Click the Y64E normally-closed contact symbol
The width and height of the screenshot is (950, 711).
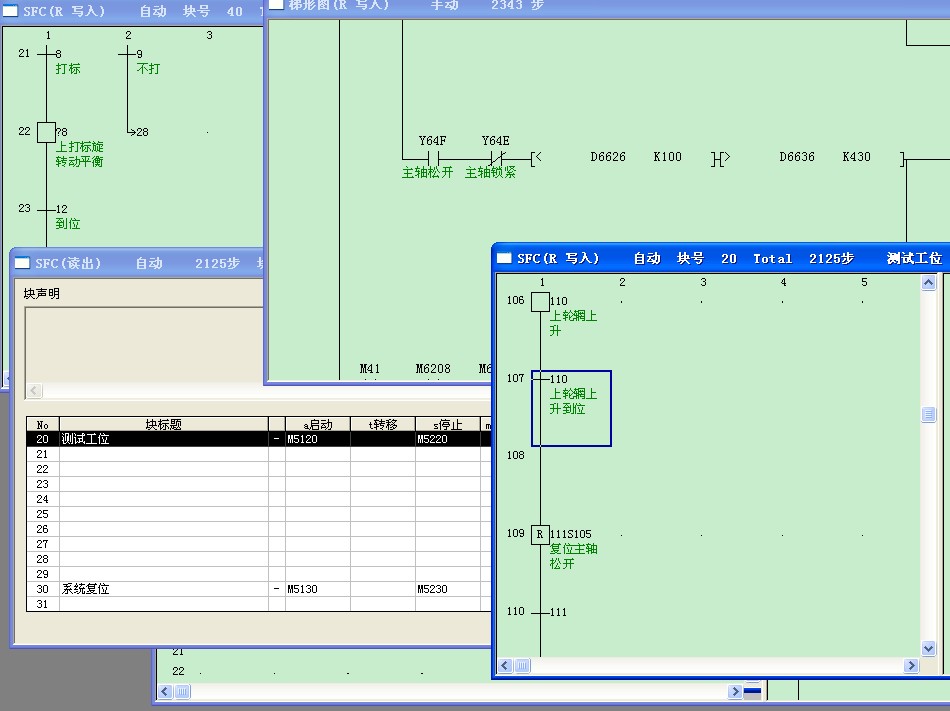tap(495, 158)
